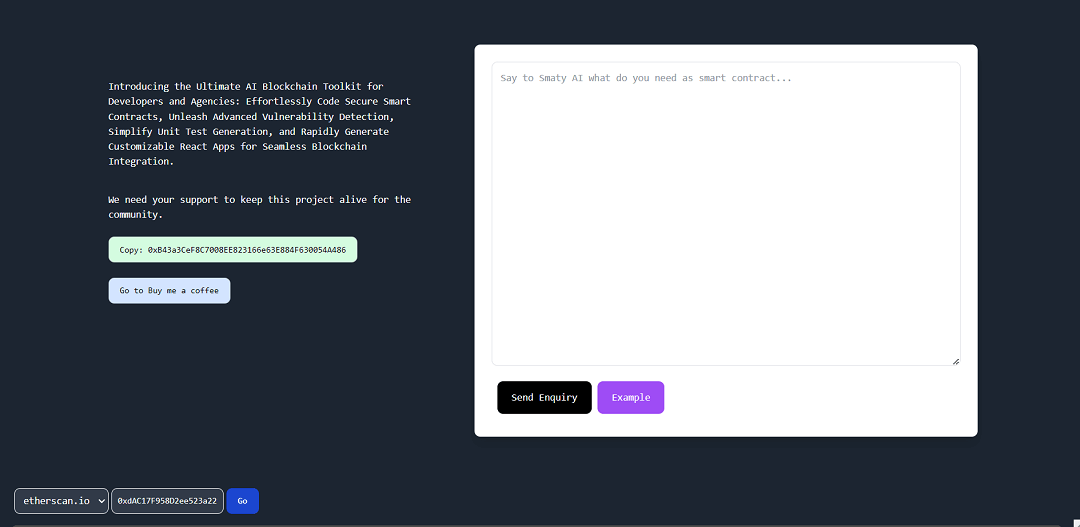Select the 0xdAC17F958D2ee523a22 contract address field
This screenshot has height=527, width=1080.
(x=167, y=501)
